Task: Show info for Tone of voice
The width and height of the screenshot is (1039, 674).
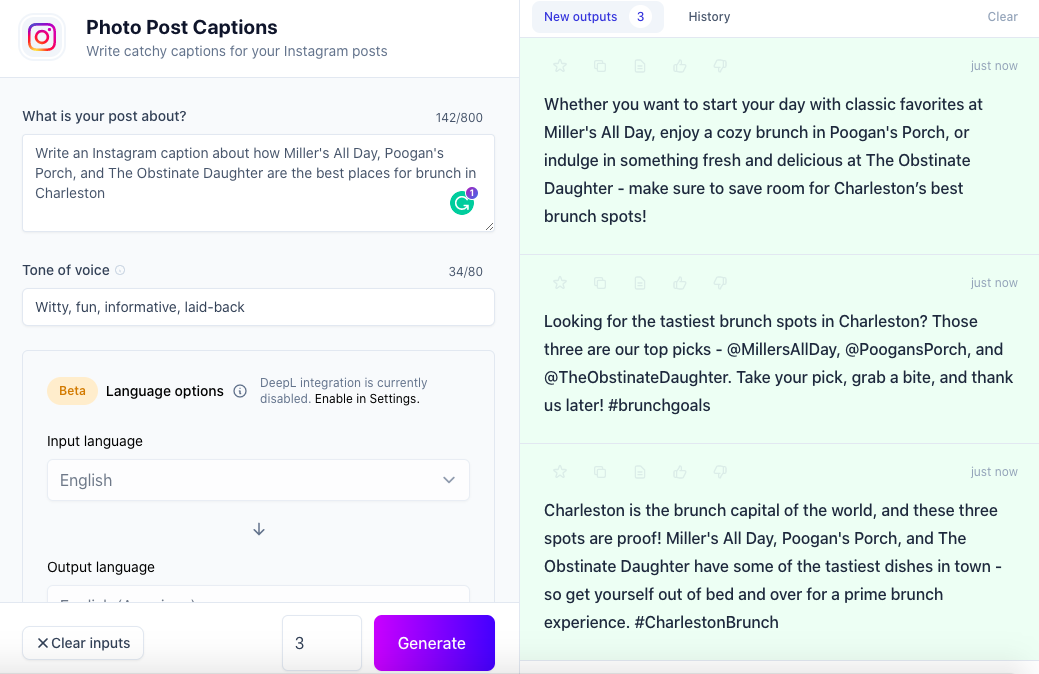Action: click(120, 270)
